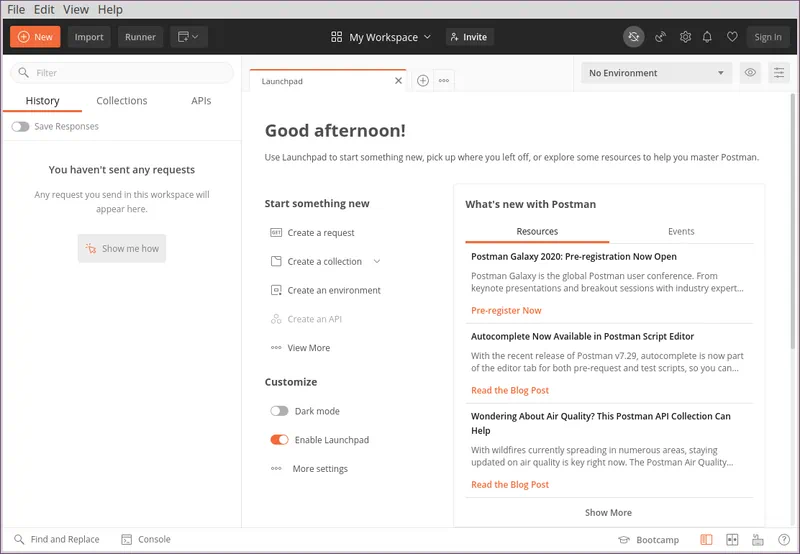This screenshot has width=800, height=554.
Task: Click the Import button
Action: pos(89,37)
